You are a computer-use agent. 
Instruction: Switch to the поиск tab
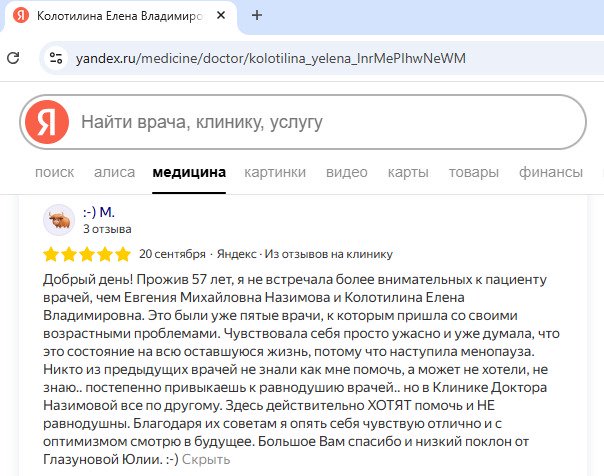point(54,172)
